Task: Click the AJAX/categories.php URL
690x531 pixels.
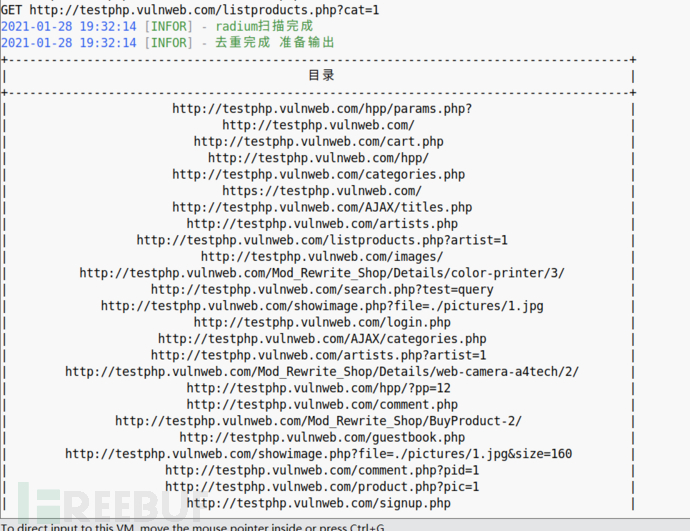Action: pyautogui.click(x=322, y=339)
